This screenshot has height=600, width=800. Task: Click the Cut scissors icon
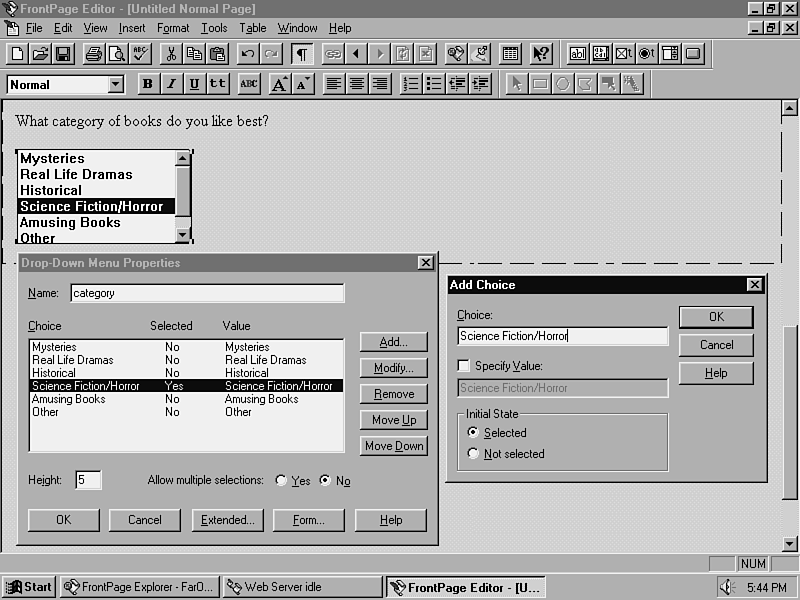[171, 54]
